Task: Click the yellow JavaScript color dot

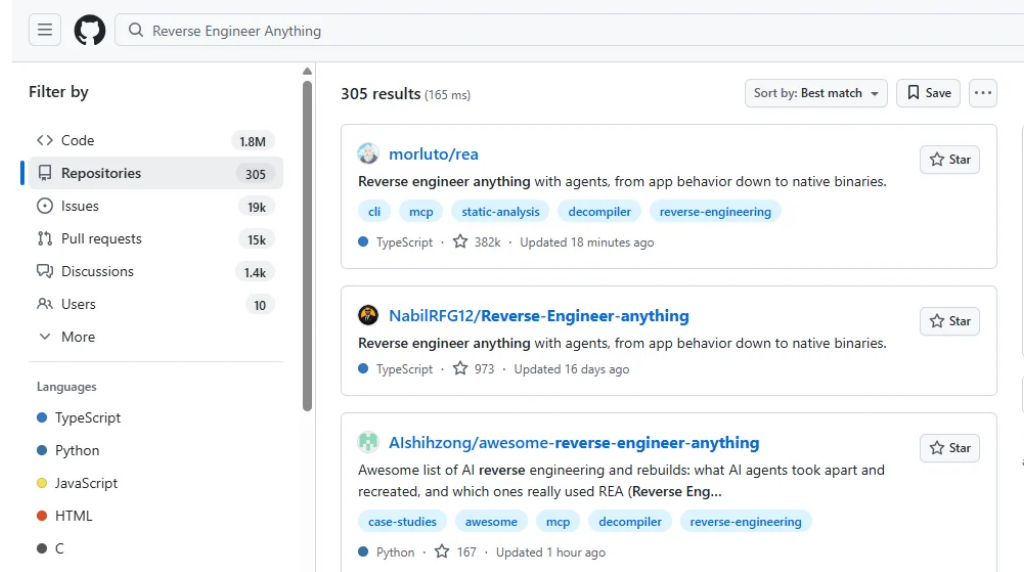Action: click(42, 483)
